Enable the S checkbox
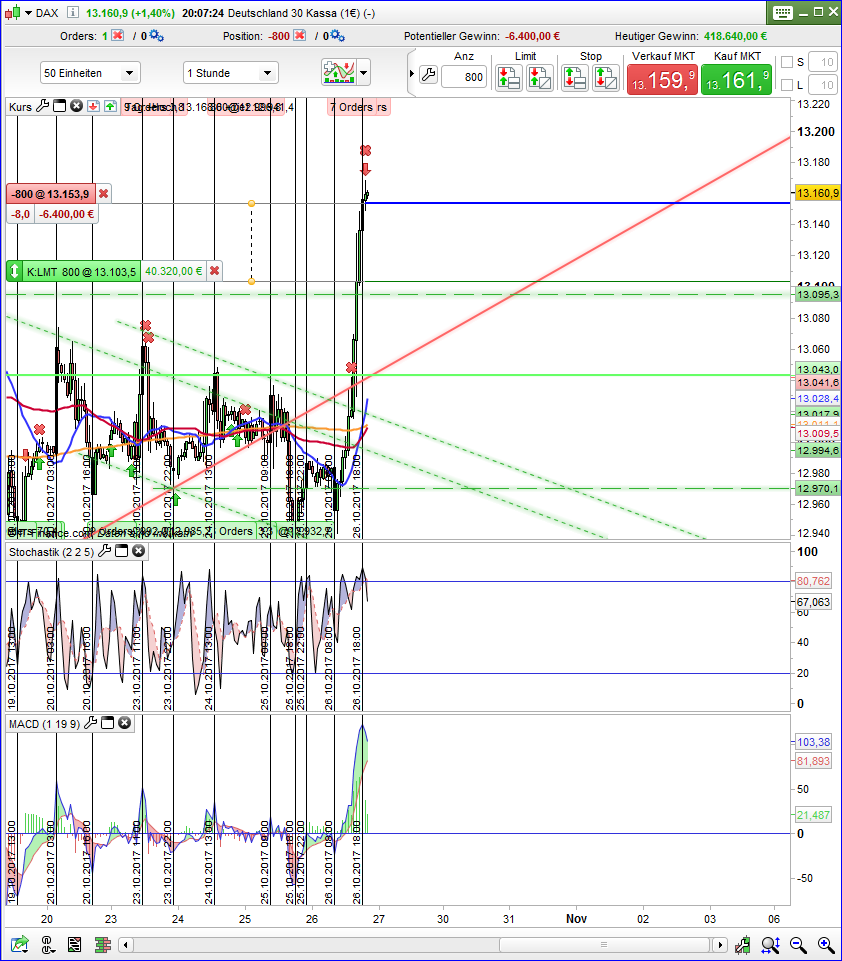 [787, 62]
